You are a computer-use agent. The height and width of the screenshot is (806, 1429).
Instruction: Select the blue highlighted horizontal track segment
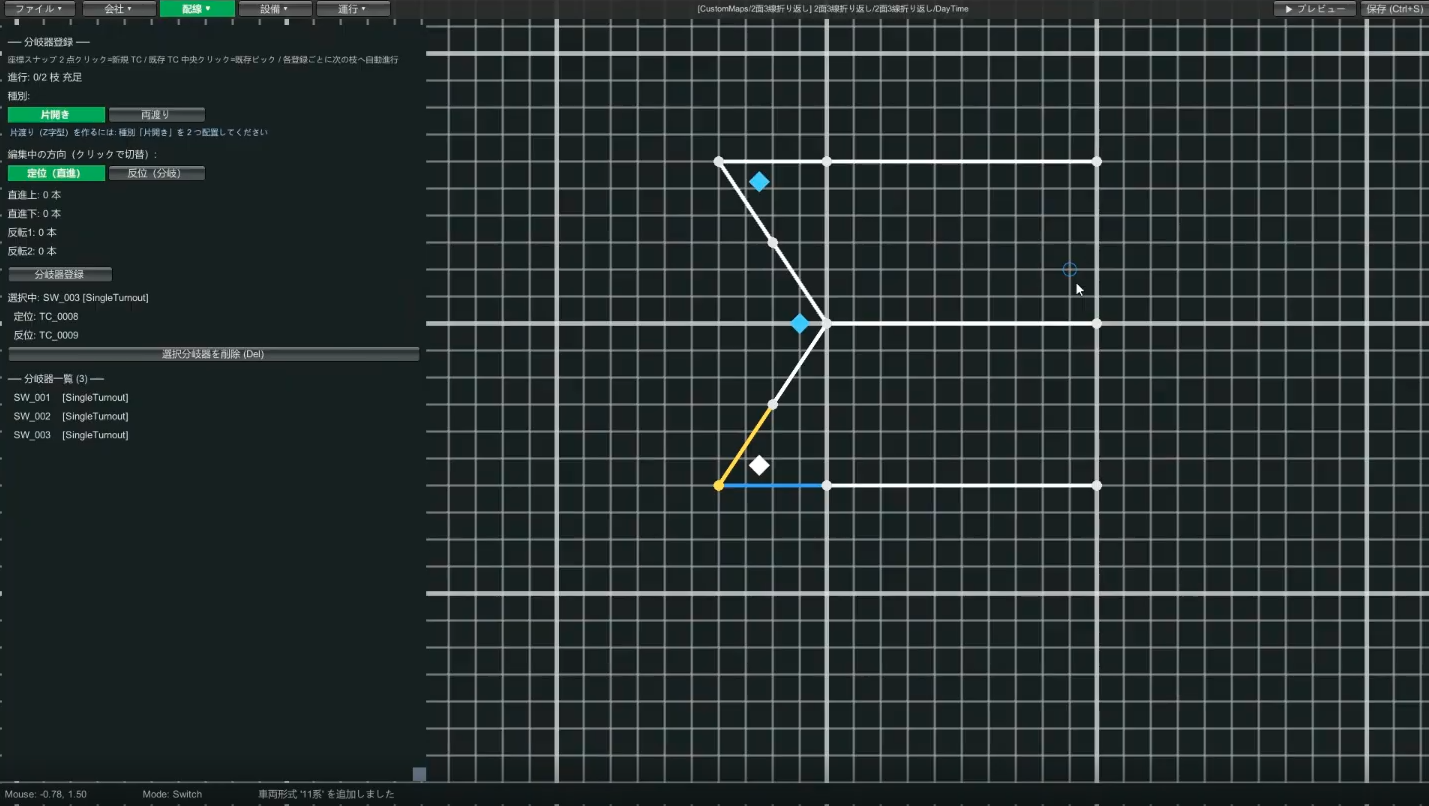click(772, 486)
